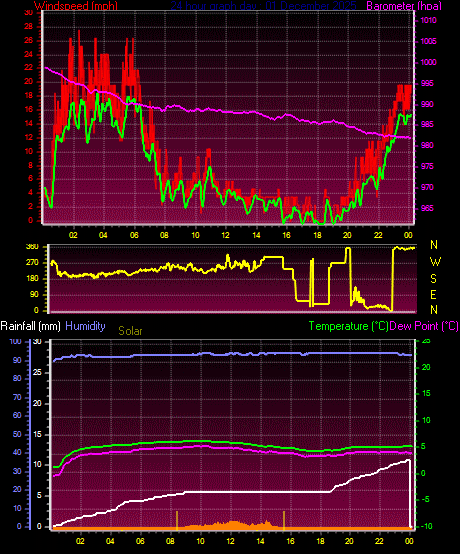The image size is (460, 554).
Task: Click the 24 mph windspeed axis value
Action: pos(29,54)
